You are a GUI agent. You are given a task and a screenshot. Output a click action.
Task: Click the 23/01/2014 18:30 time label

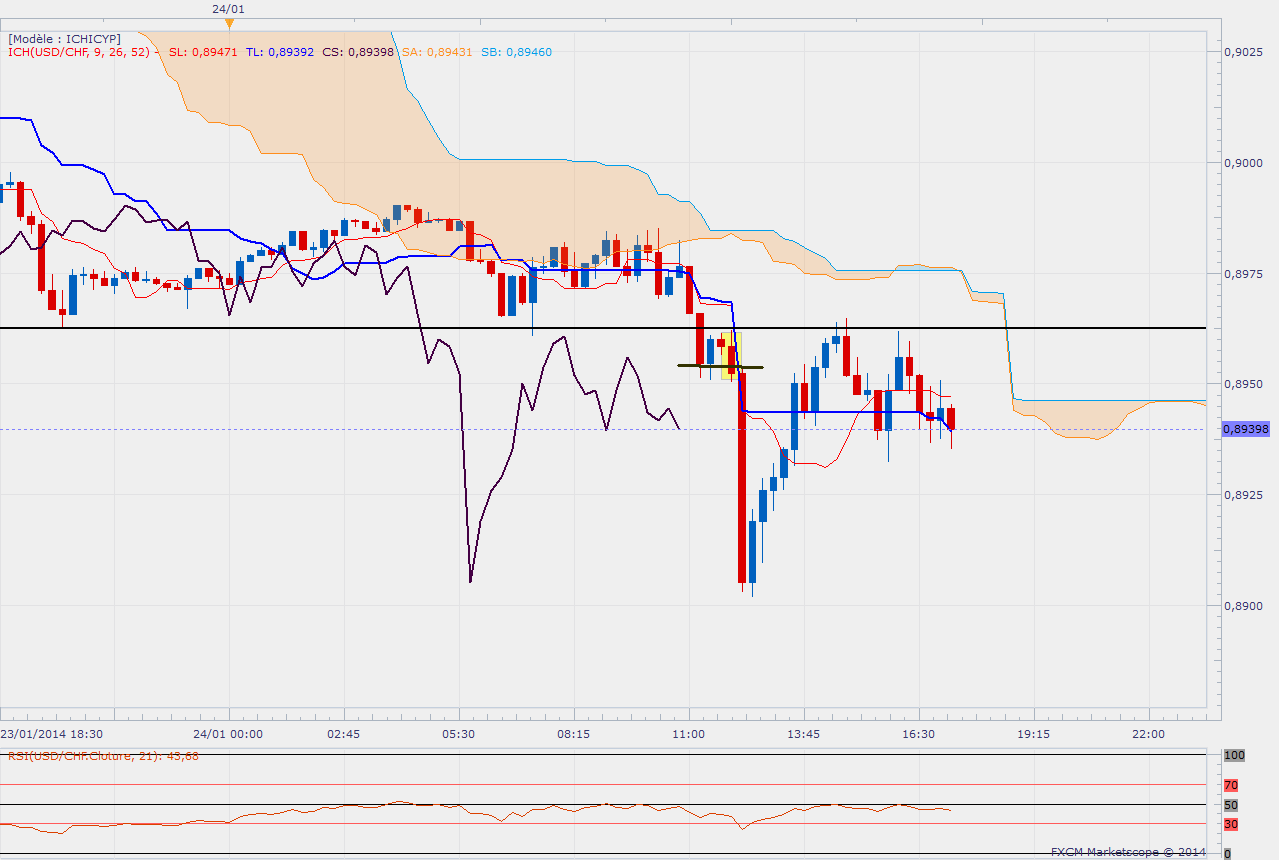(50, 734)
